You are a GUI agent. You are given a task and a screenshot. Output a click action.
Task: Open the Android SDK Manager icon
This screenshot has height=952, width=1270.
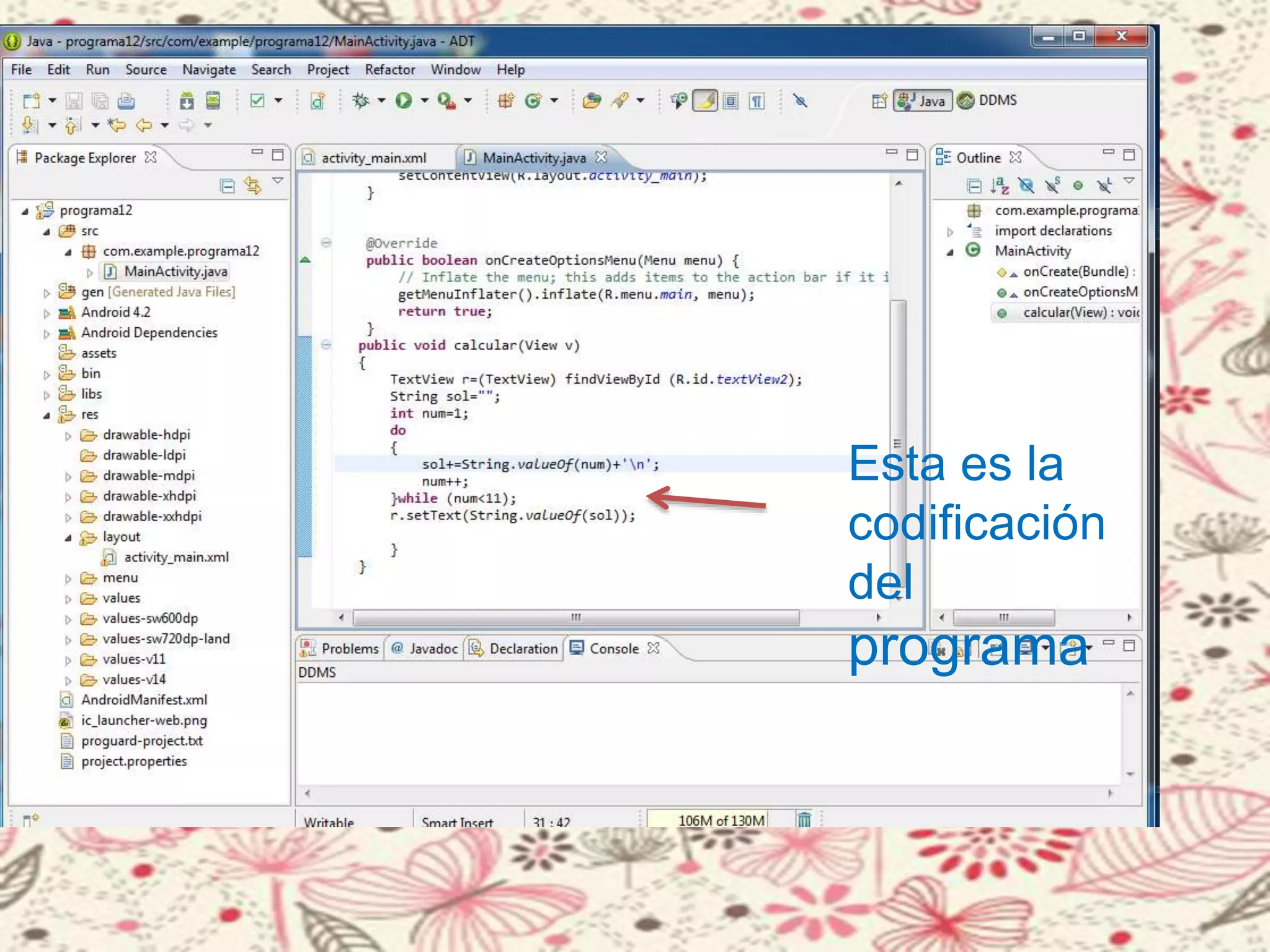186,100
